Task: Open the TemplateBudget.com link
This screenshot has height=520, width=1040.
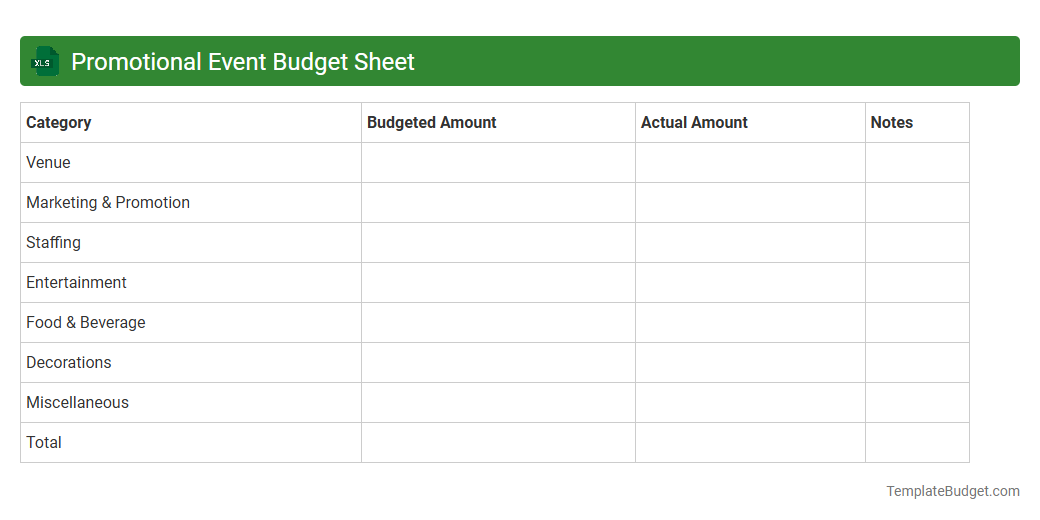Action: pyautogui.click(x=953, y=491)
